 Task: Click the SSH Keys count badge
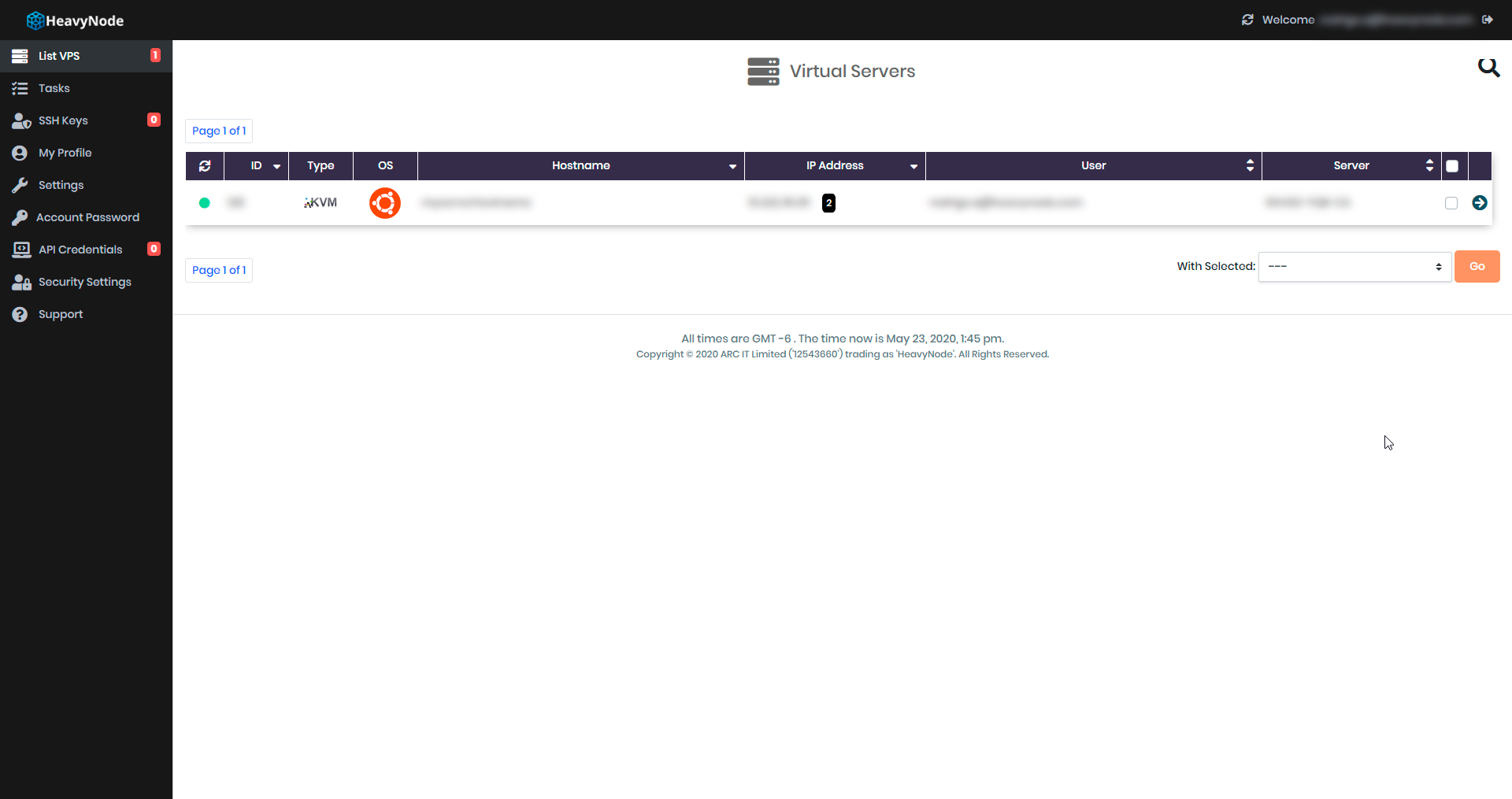[x=154, y=120]
